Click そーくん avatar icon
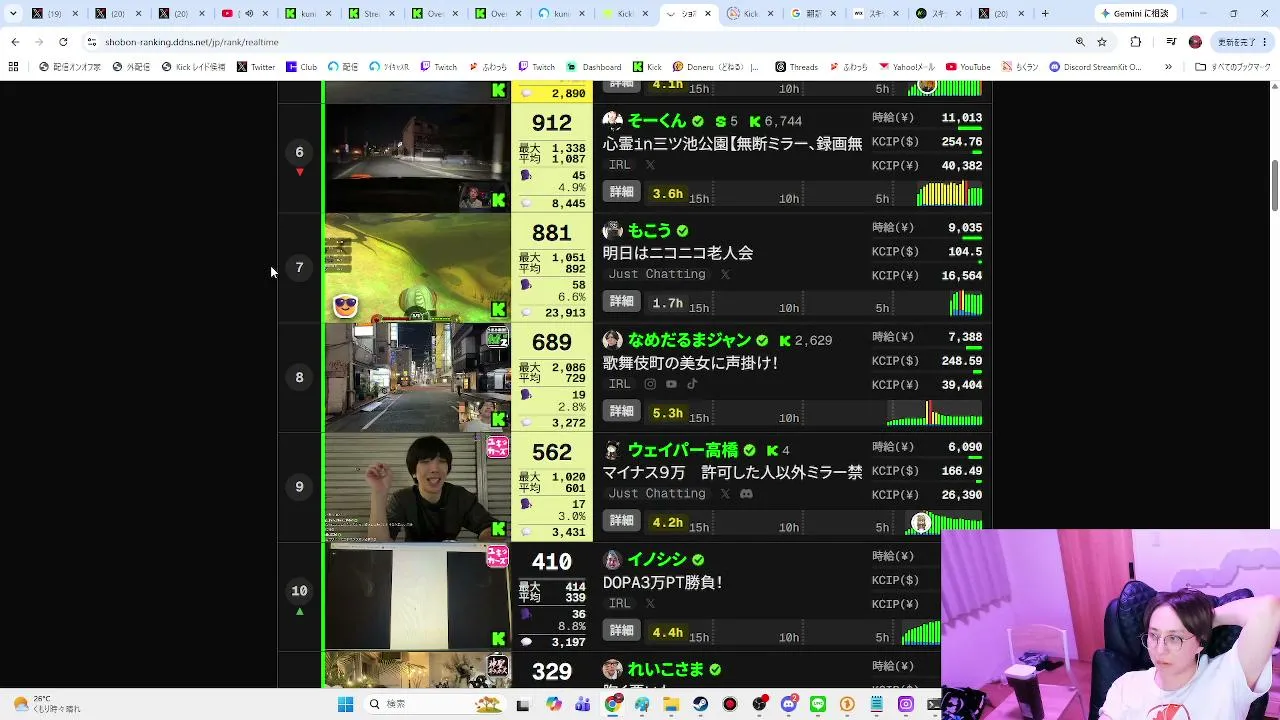This screenshot has width=1280, height=720. [x=613, y=120]
